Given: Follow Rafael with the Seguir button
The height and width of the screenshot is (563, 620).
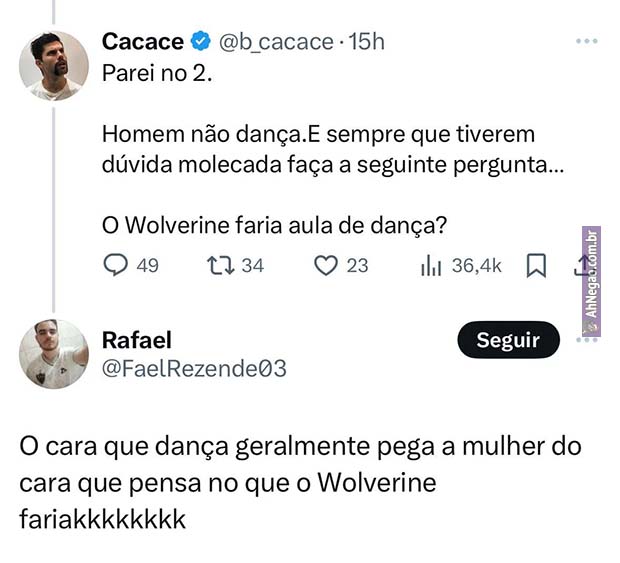Looking at the screenshot, I should (x=507, y=340).
